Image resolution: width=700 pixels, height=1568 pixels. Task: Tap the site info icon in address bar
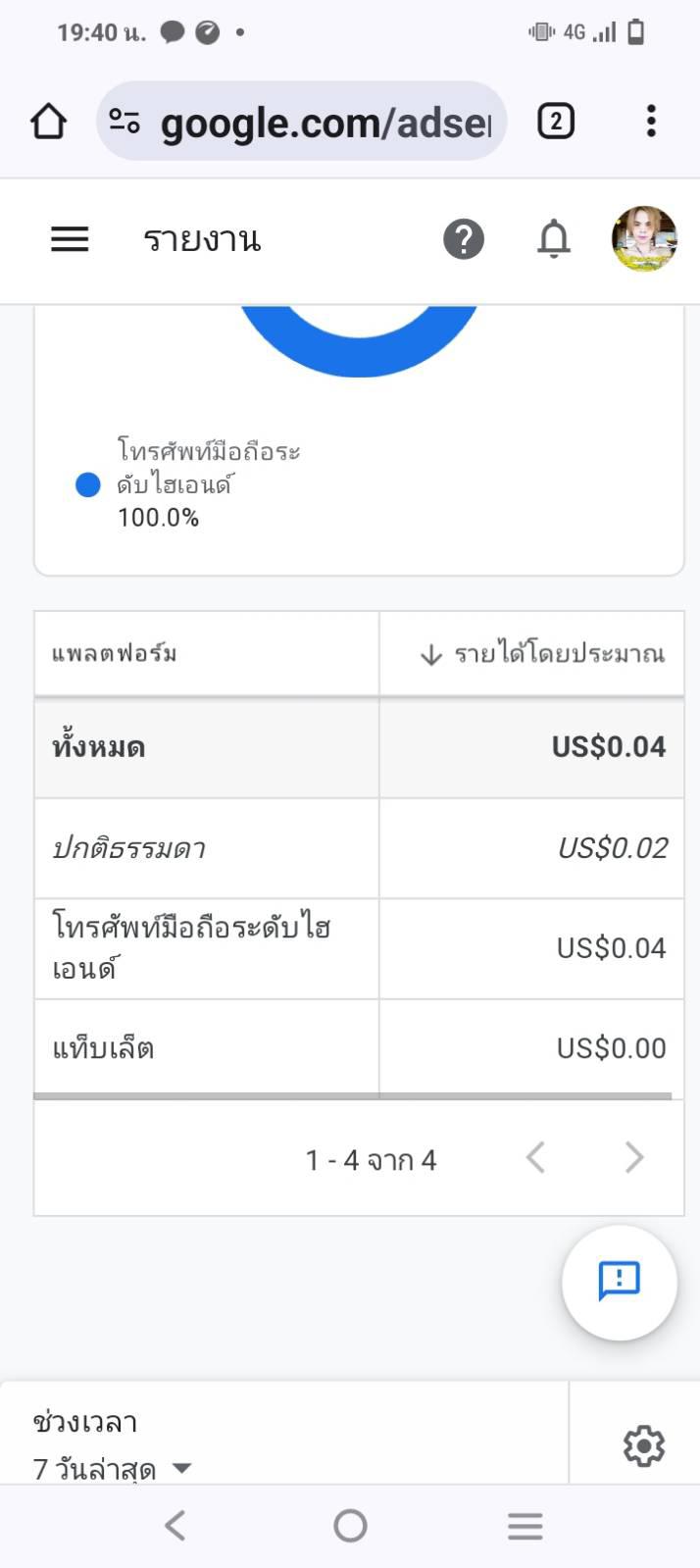(x=125, y=122)
